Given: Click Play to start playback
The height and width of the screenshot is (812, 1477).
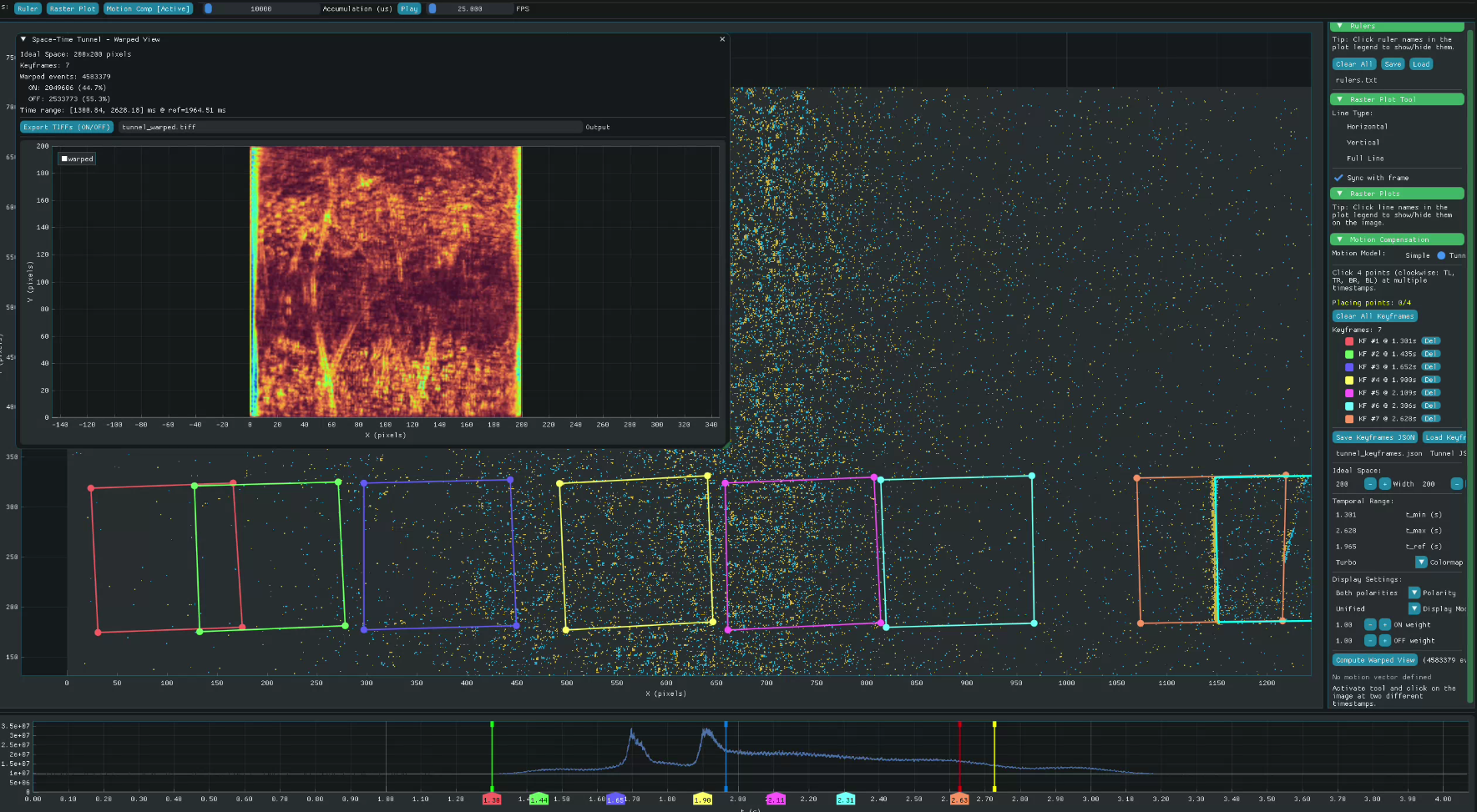Looking at the screenshot, I should (x=409, y=8).
